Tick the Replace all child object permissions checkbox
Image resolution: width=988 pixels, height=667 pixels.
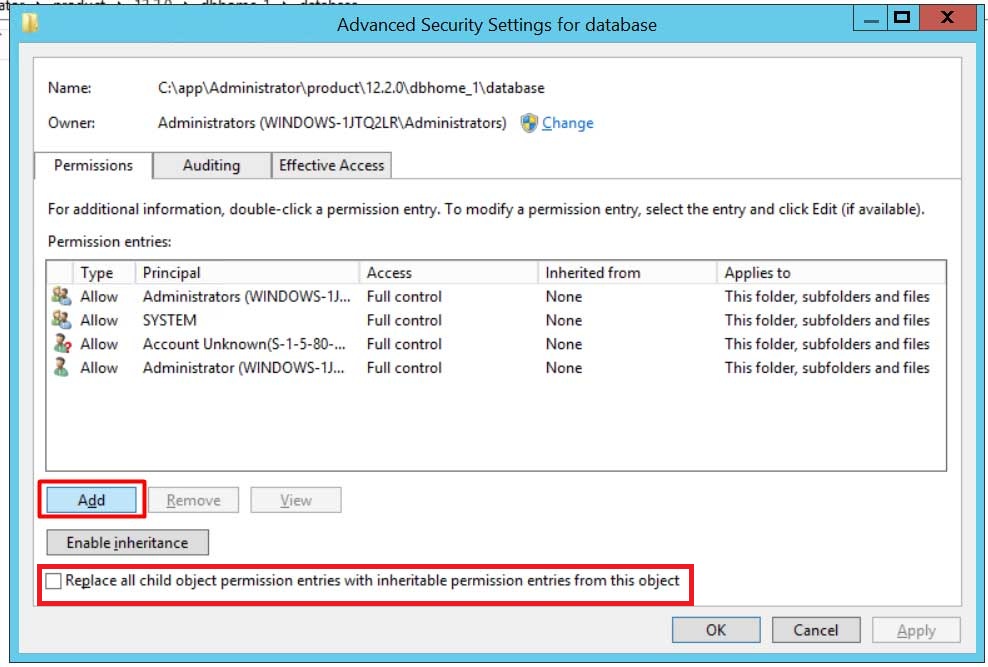pyautogui.click(x=54, y=581)
